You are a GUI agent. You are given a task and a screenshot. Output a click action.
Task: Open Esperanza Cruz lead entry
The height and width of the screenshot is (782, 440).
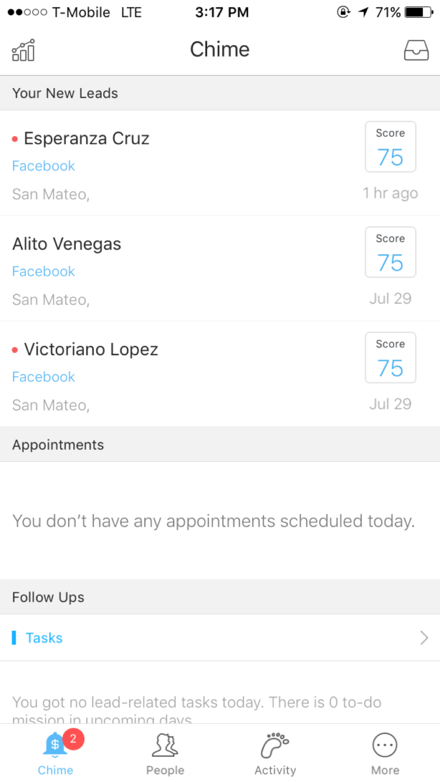[x=220, y=163]
